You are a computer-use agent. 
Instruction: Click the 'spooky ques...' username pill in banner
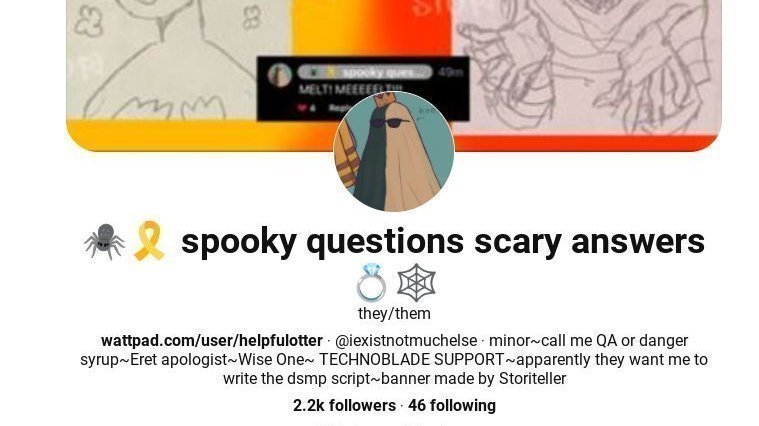(x=364, y=72)
